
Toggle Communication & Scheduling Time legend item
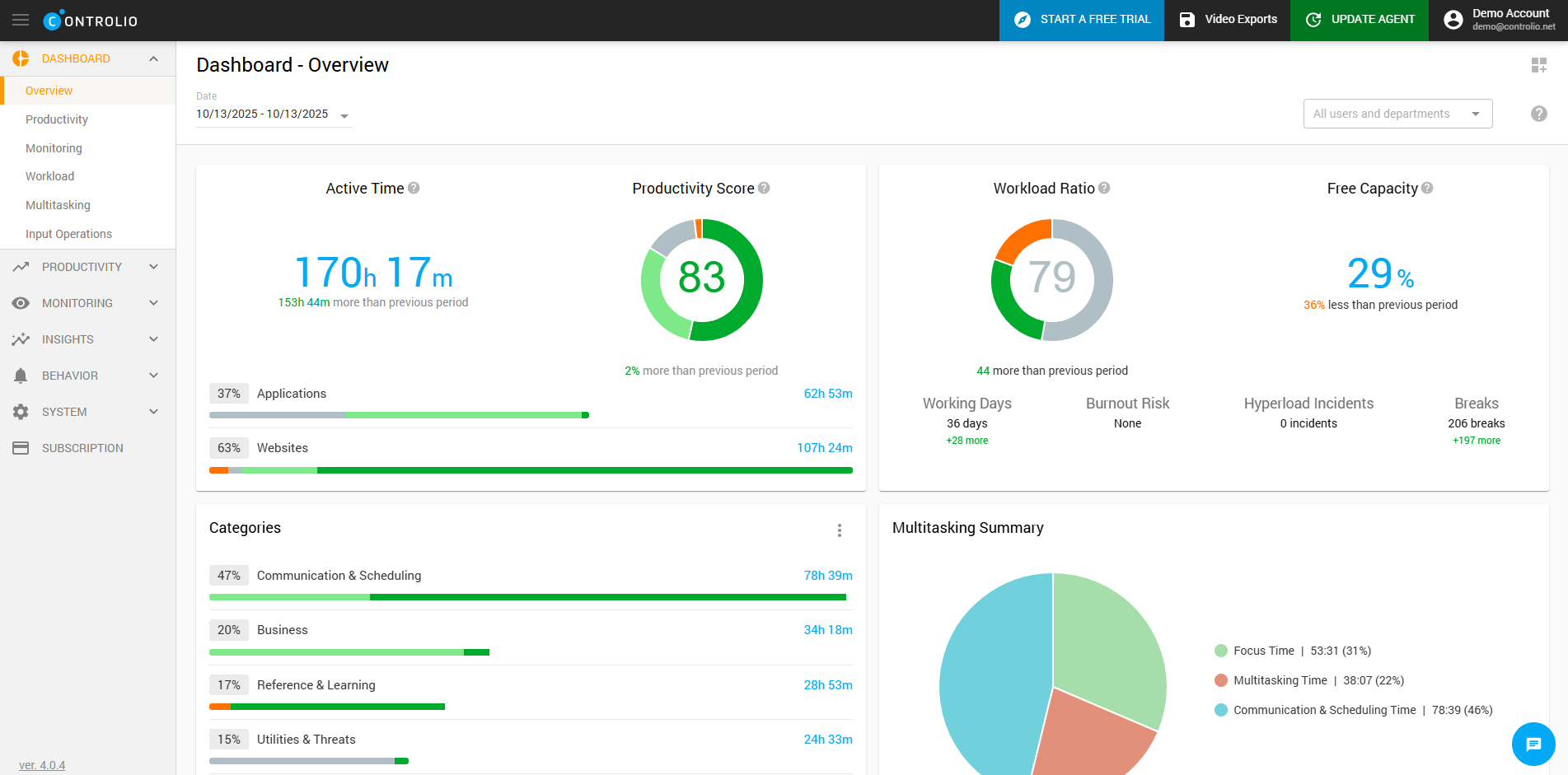[x=1323, y=710]
